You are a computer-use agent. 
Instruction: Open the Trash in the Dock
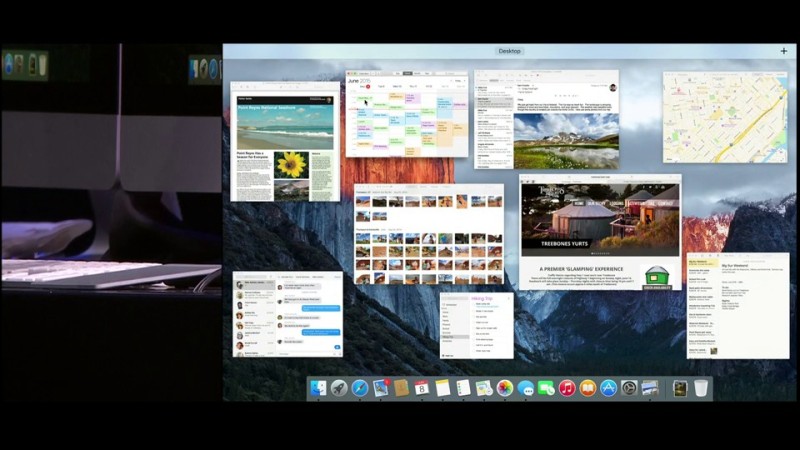click(x=701, y=388)
